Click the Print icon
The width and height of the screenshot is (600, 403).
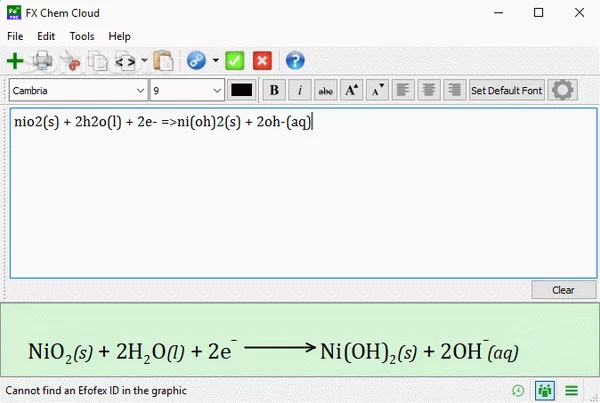coord(42,61)
